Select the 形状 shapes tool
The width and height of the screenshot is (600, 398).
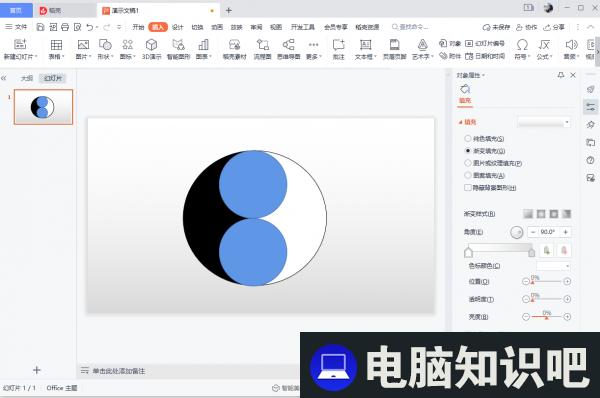[x=105, y=45]
